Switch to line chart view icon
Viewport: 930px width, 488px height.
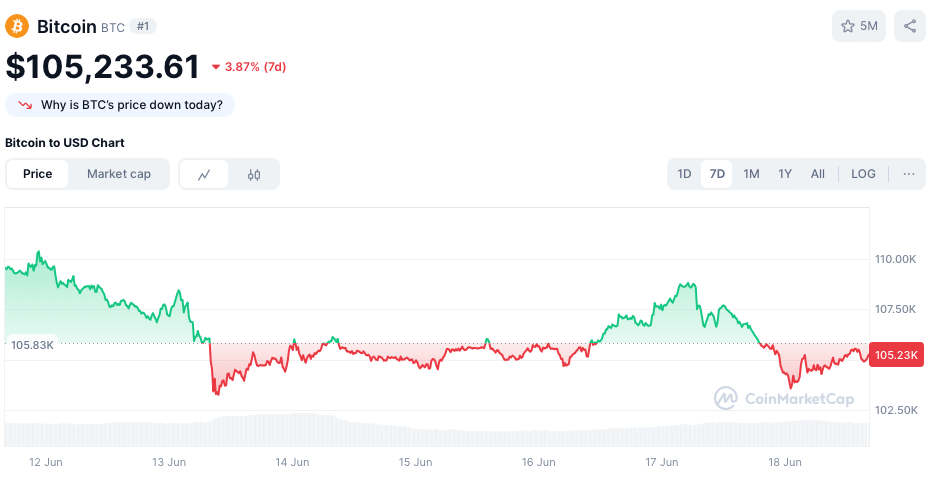[205, 174]
